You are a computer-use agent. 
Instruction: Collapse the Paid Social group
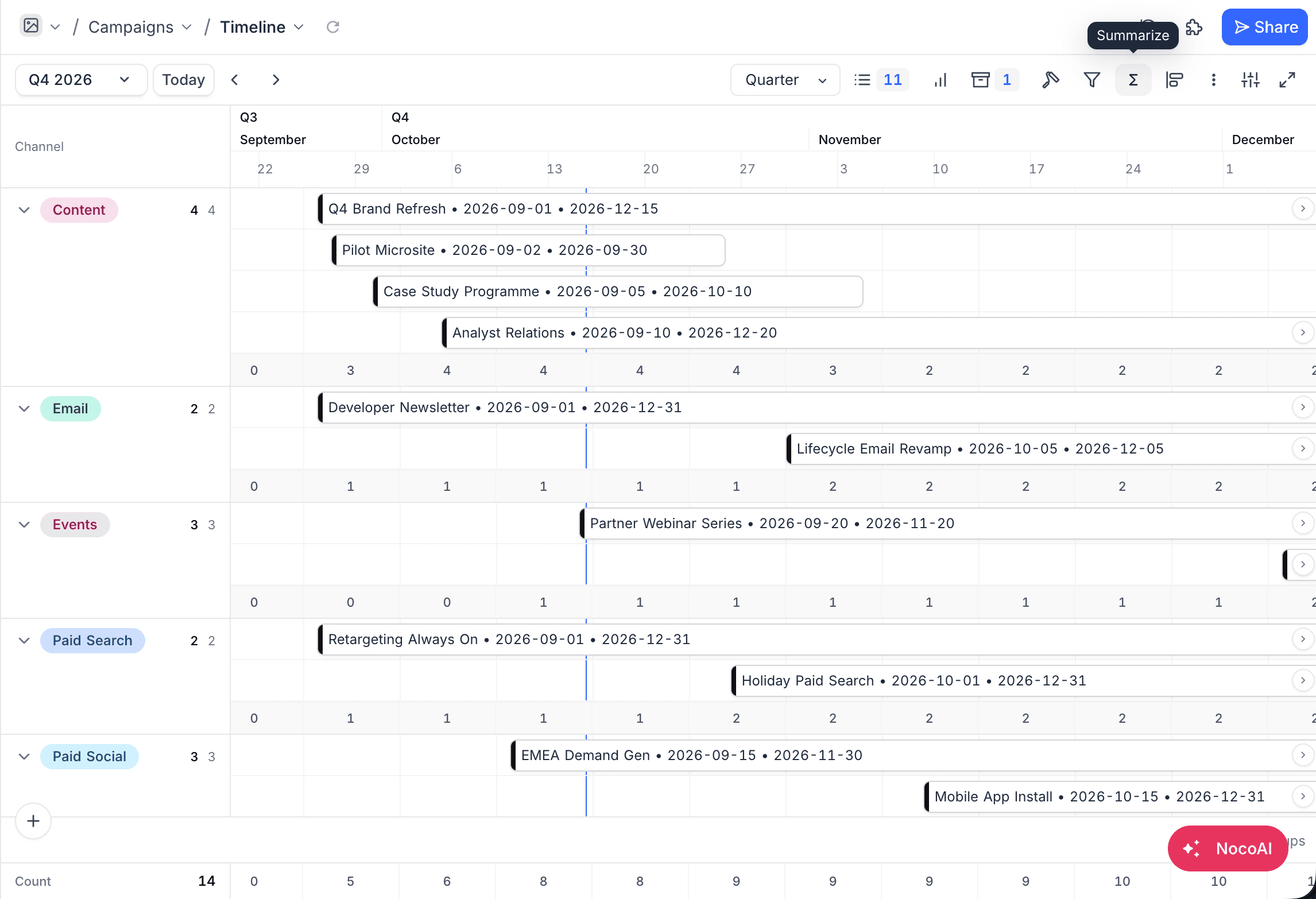[24, 757]
